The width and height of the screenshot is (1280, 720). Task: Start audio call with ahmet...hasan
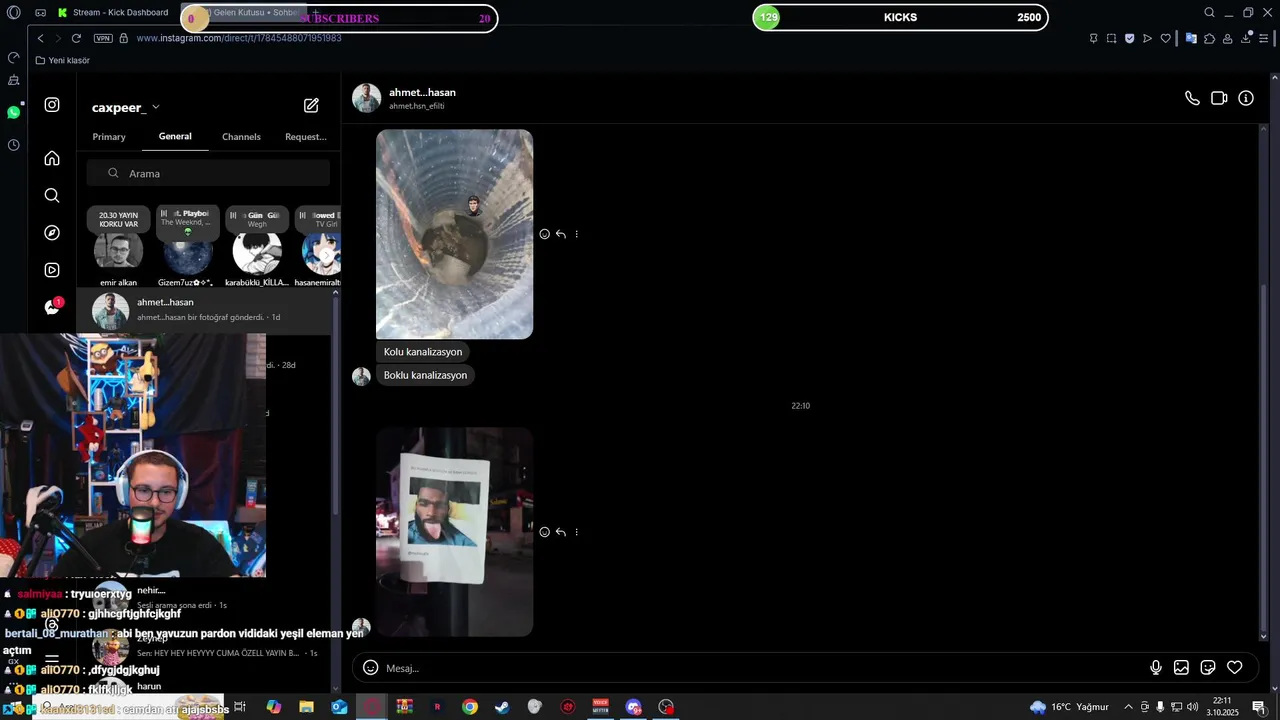click(x=1192, y=98)
